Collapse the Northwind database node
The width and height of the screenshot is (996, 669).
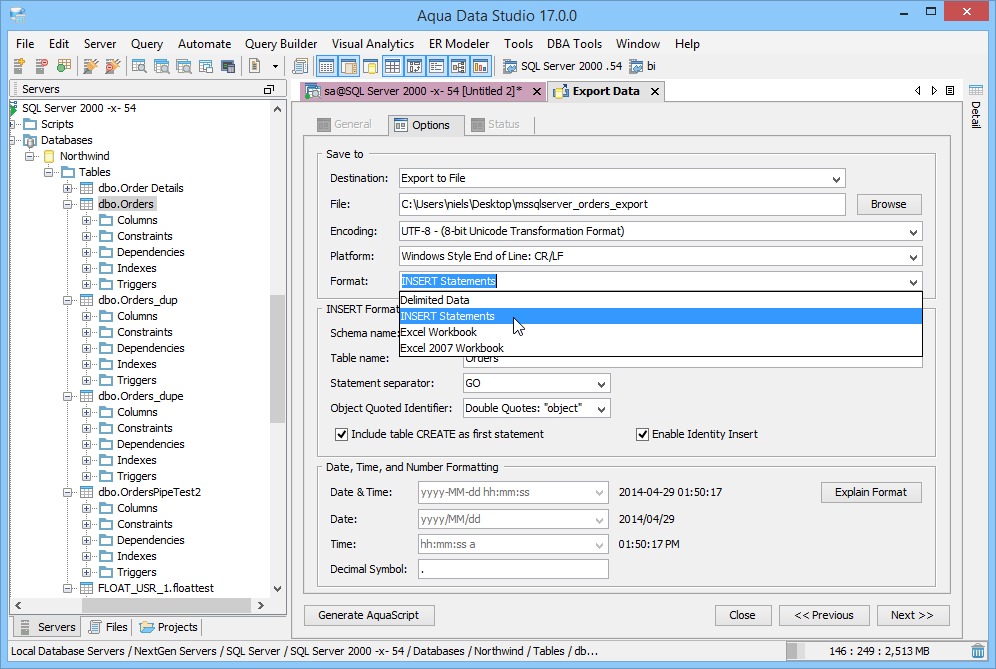point(29,156)
